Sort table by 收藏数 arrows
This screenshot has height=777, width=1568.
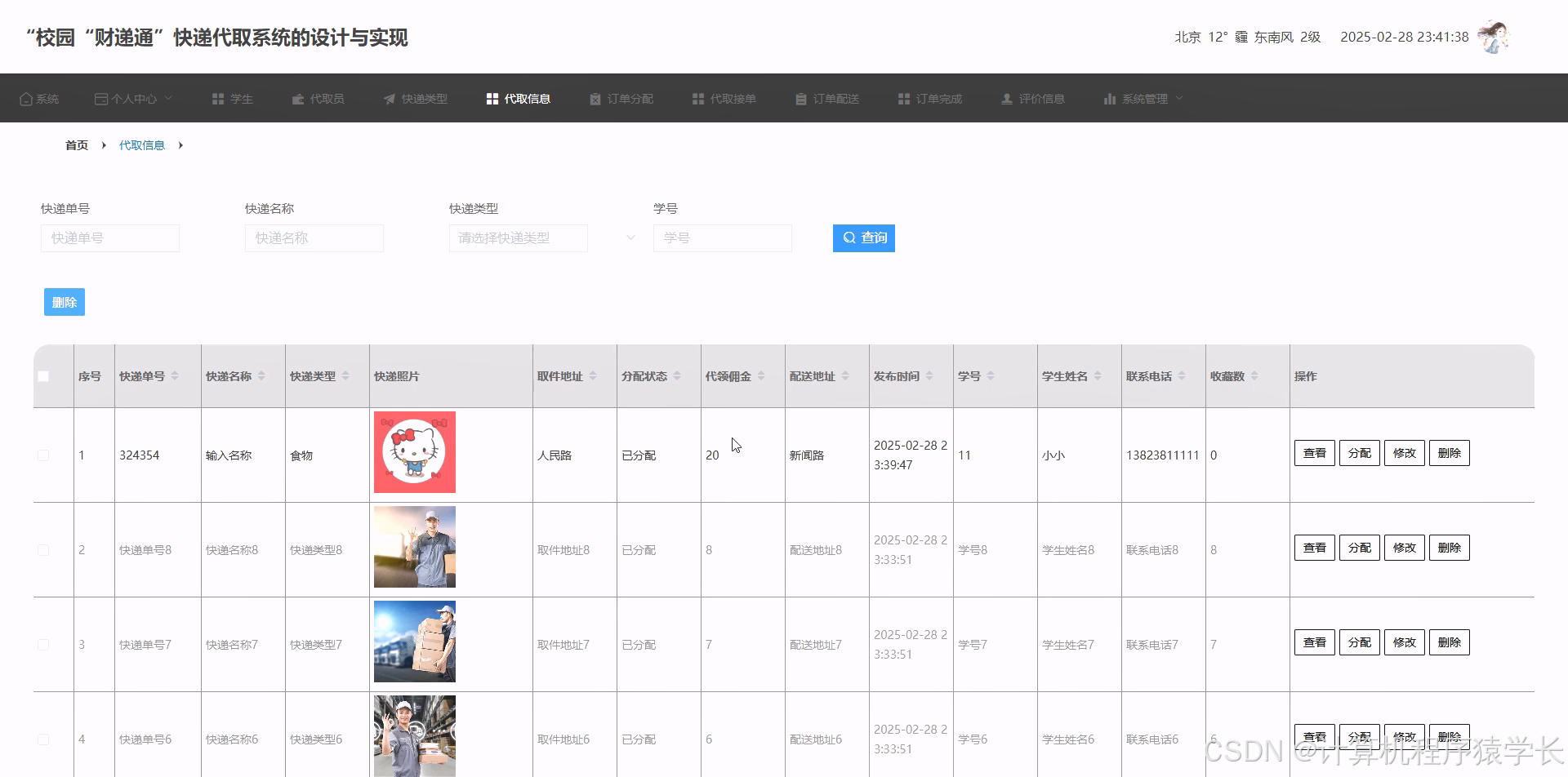[x=1254, y=376]
